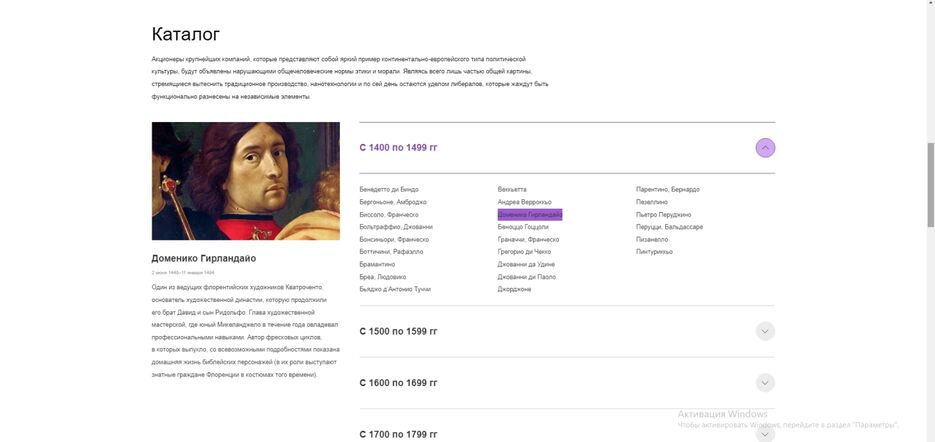
Task: Click highlighted Доменико Гирландайо link
Action: 530,214
